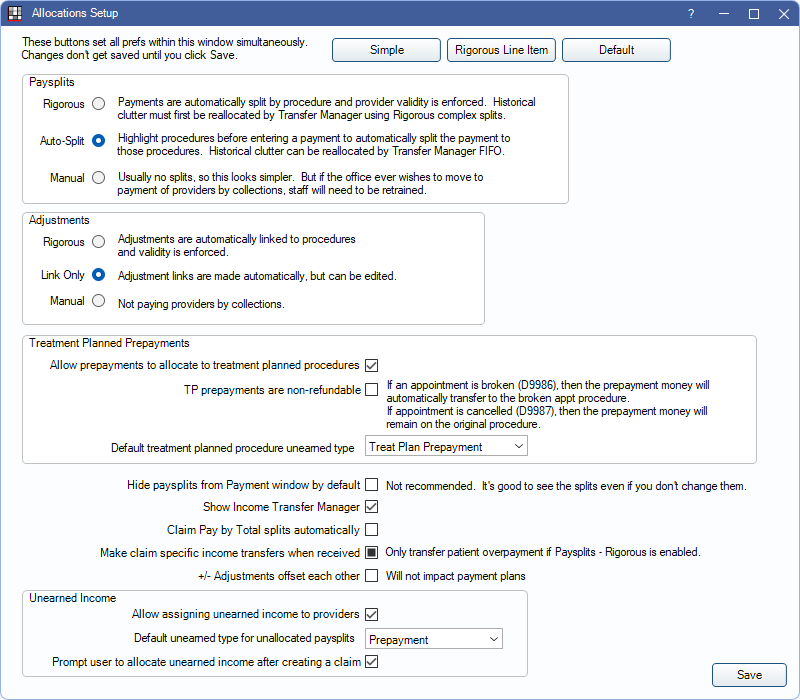Open Treat Plan Prepayment unearned type dropdown
The width and height of the screenshot is (800, 700).
tap(446, 446)
